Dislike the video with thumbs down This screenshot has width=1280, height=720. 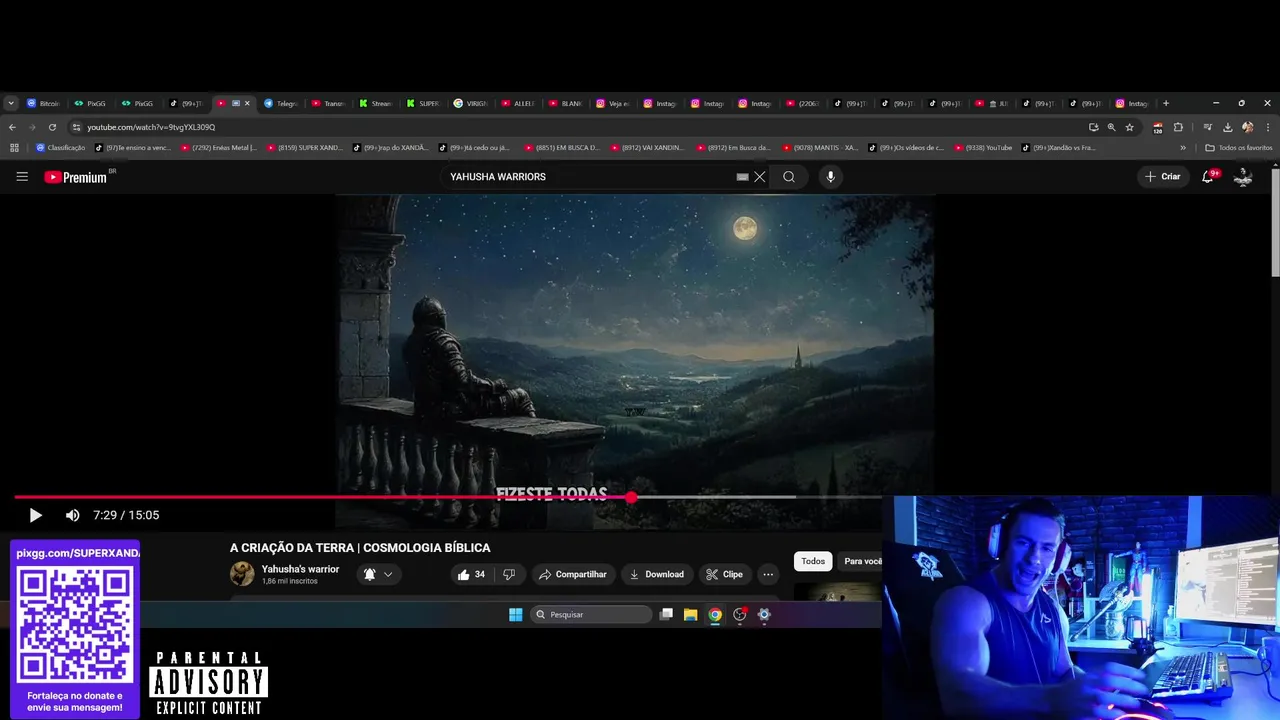(508, 574)
